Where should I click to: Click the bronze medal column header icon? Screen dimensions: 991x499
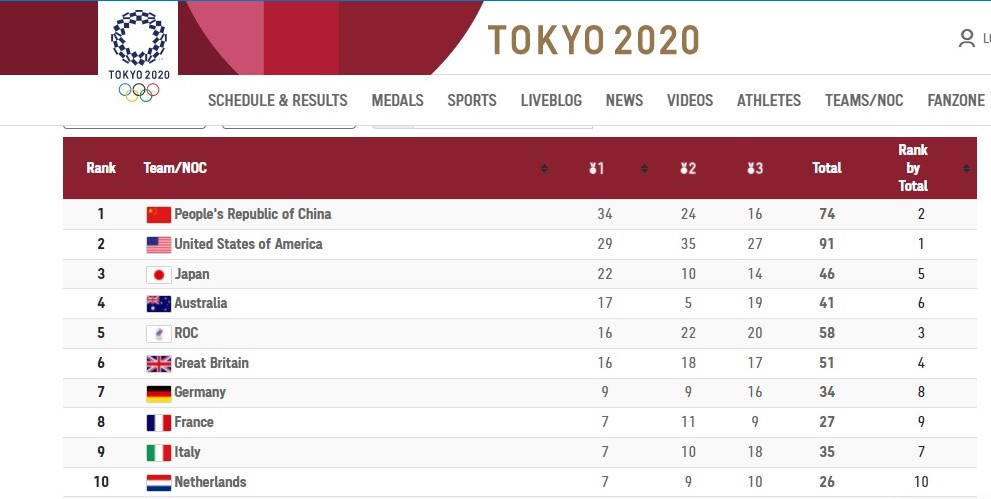pyautogui.click(x=755, y=168)
